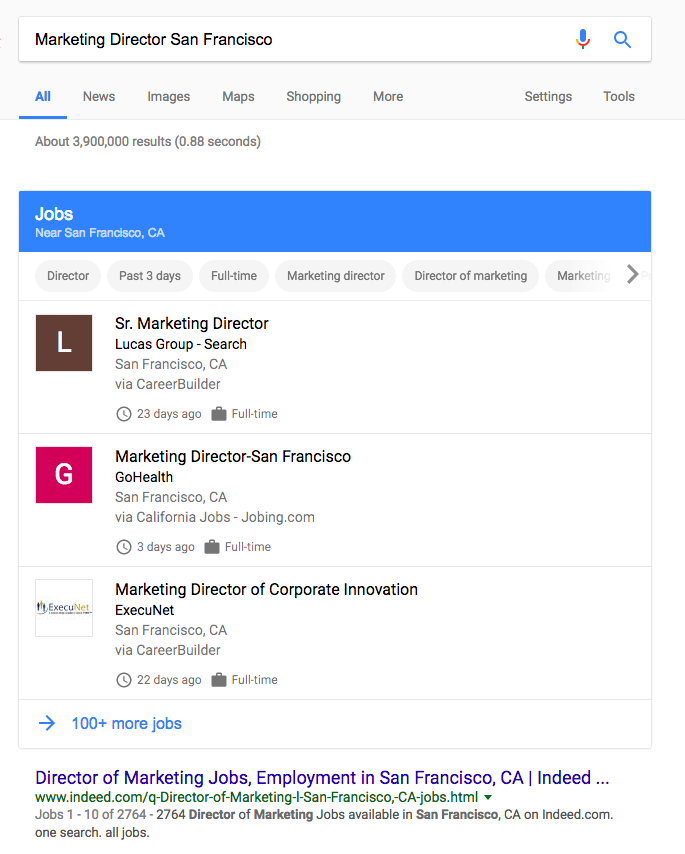Click into the search query text field
The width and height of the screenshot is (685, 854).
(x=290, y=39)
